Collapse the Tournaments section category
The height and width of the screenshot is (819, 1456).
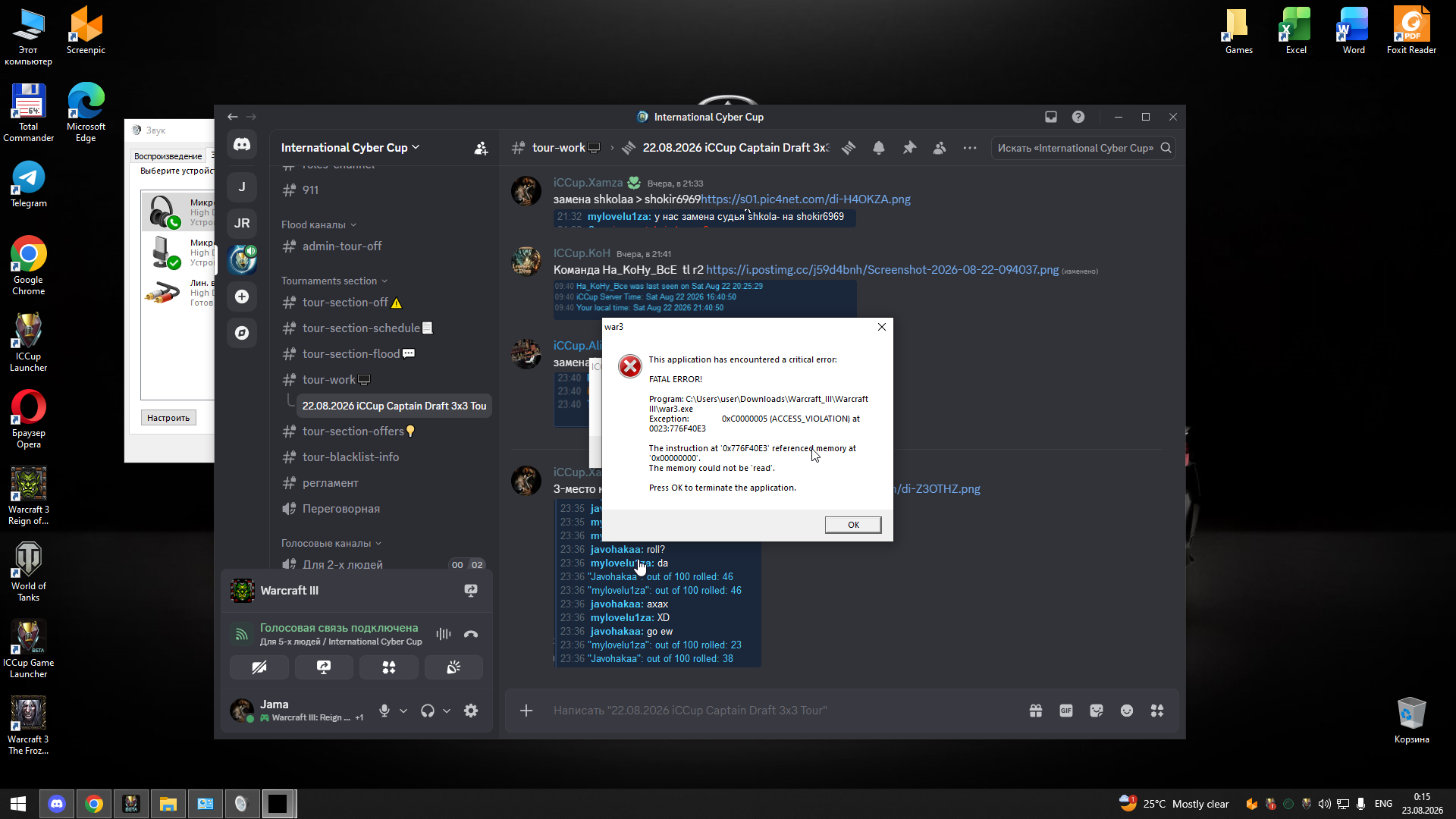click(334, 281)
